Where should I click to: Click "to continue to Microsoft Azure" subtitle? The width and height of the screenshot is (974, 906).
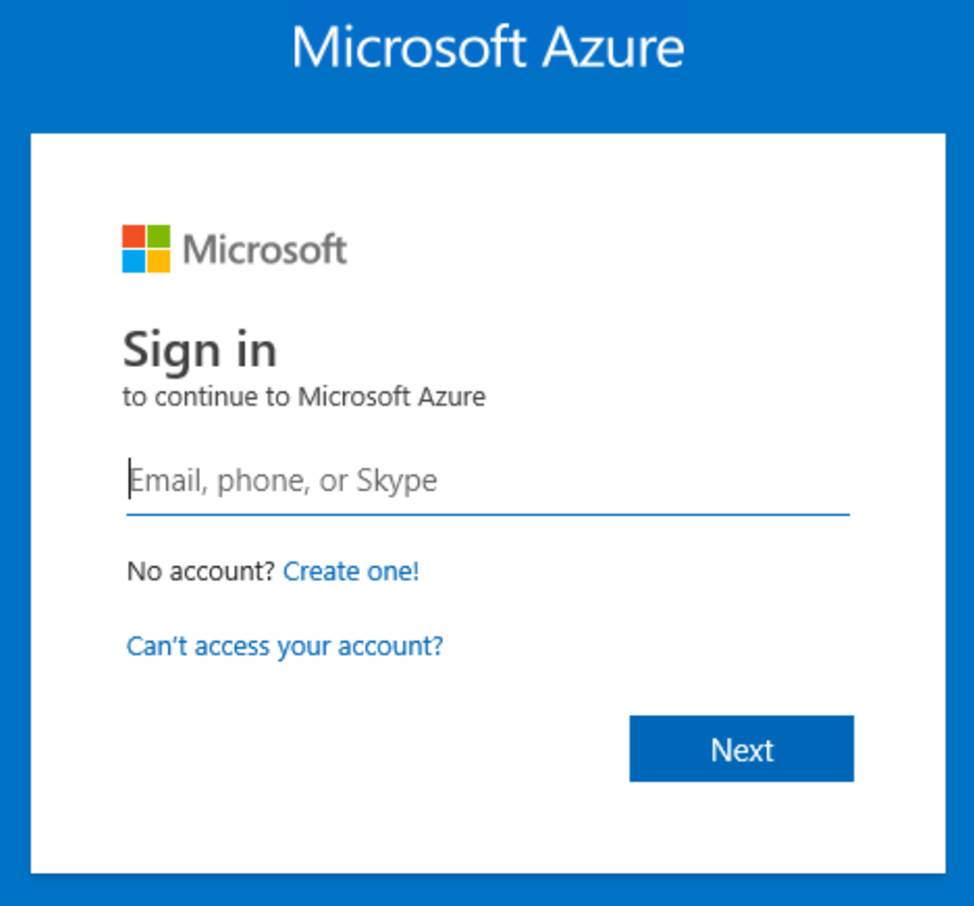[x=304, y=397]
